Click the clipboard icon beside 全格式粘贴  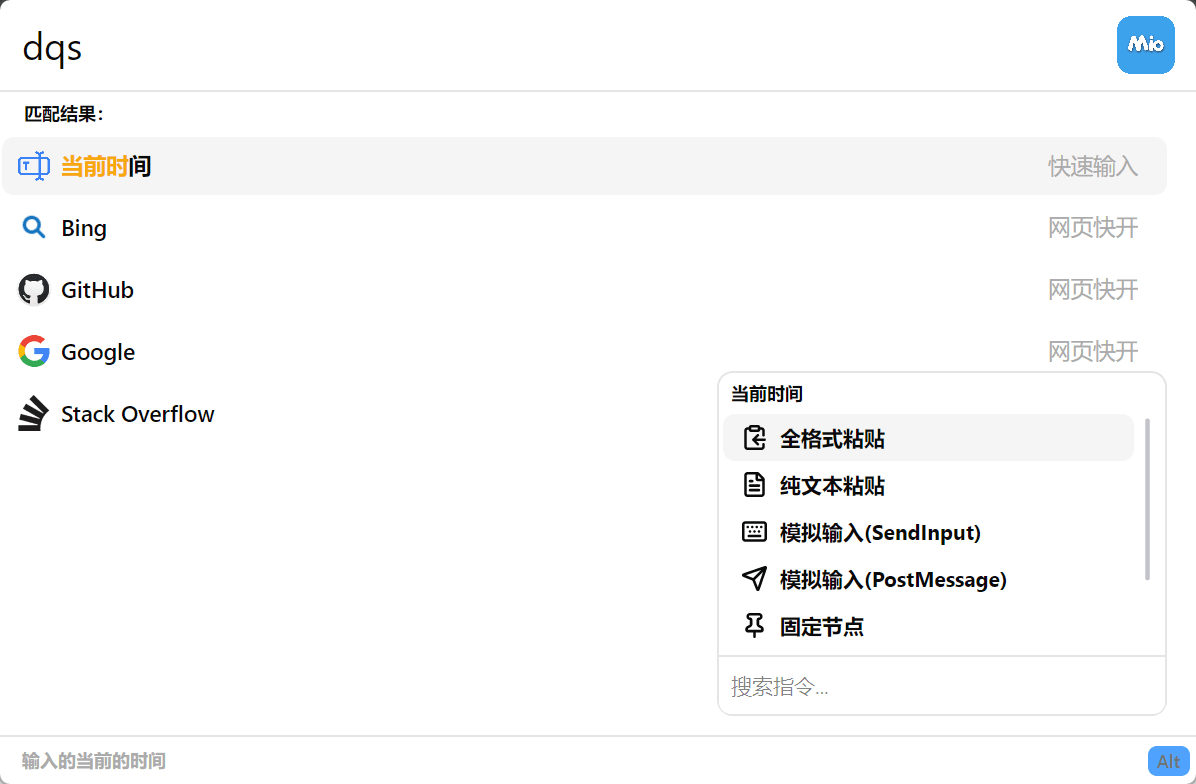(x=754, y=438)
